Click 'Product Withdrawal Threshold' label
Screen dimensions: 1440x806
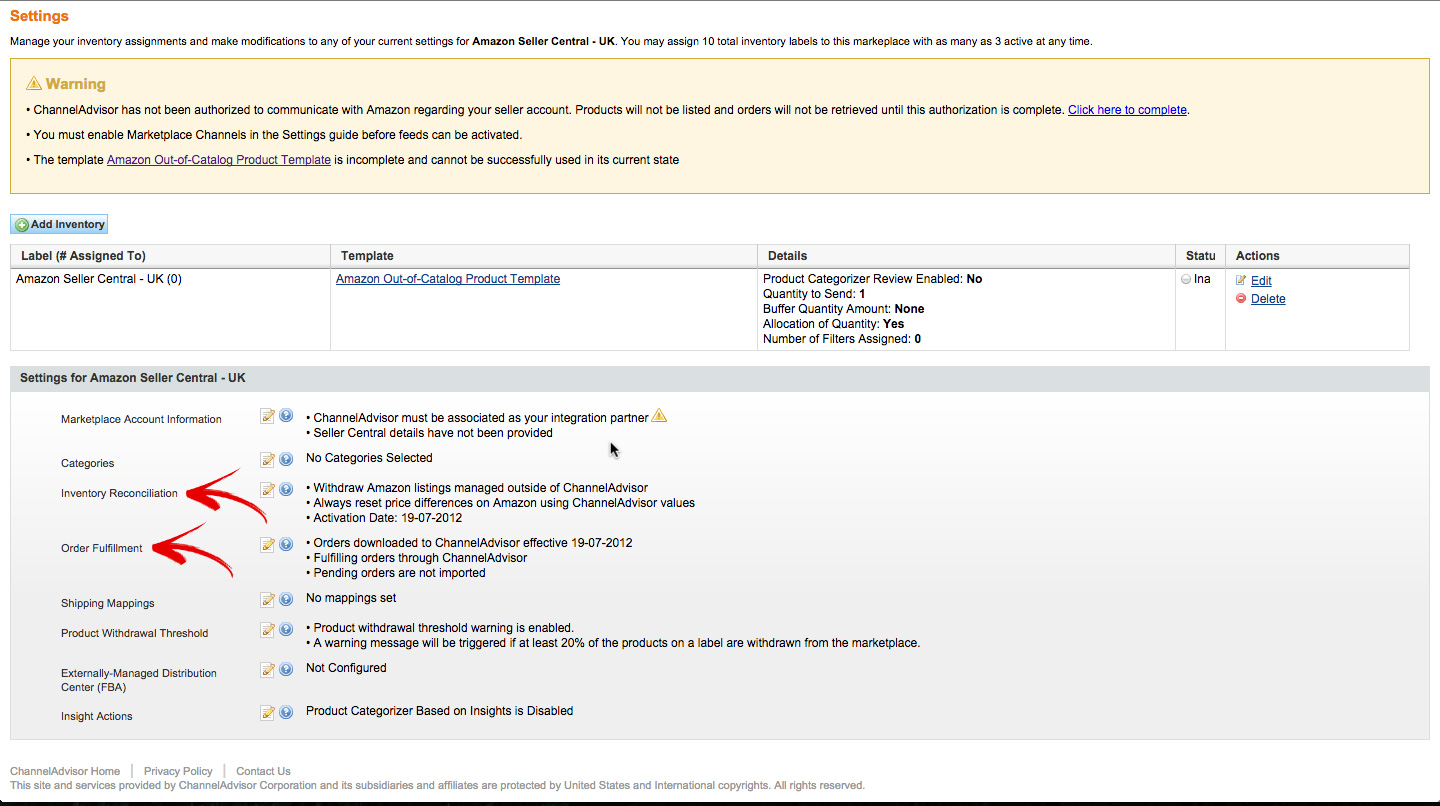[135, 633]
